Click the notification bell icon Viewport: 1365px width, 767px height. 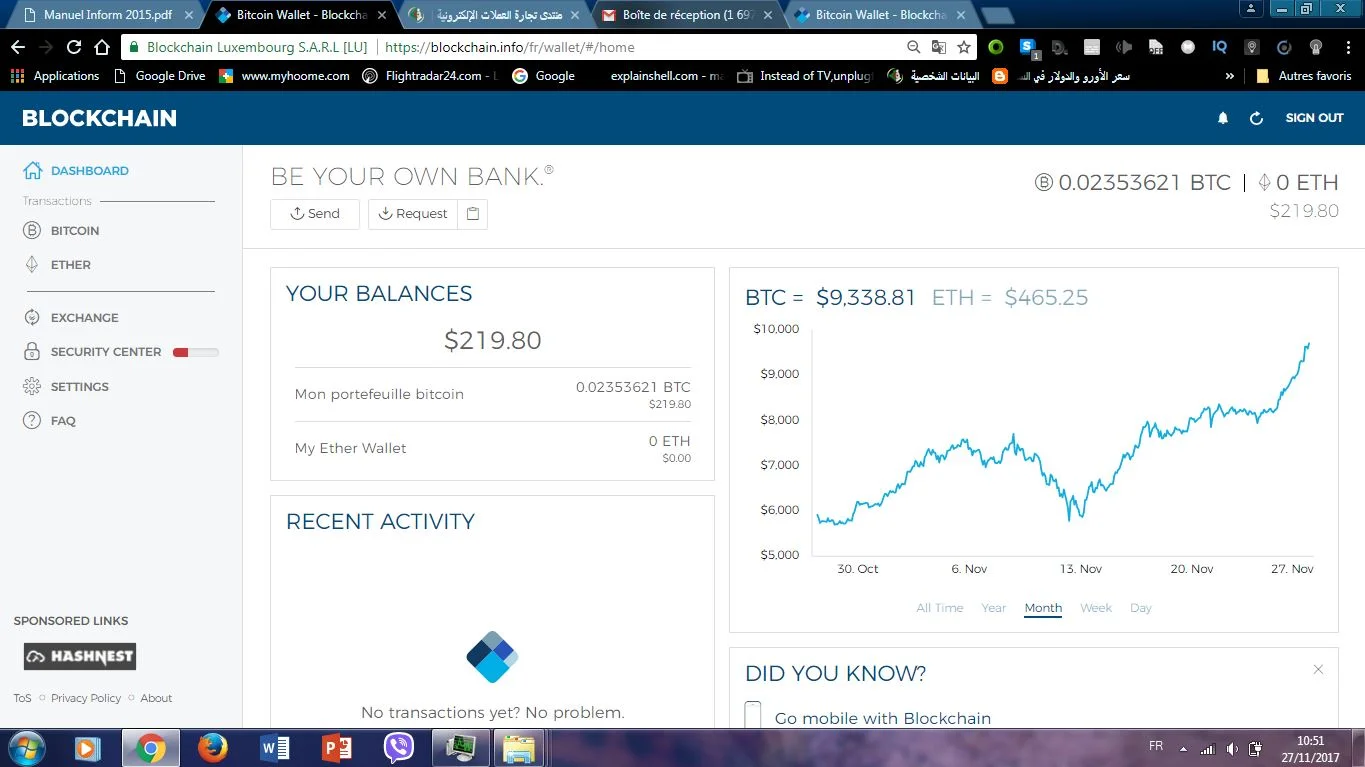(x=1222, y=118)
